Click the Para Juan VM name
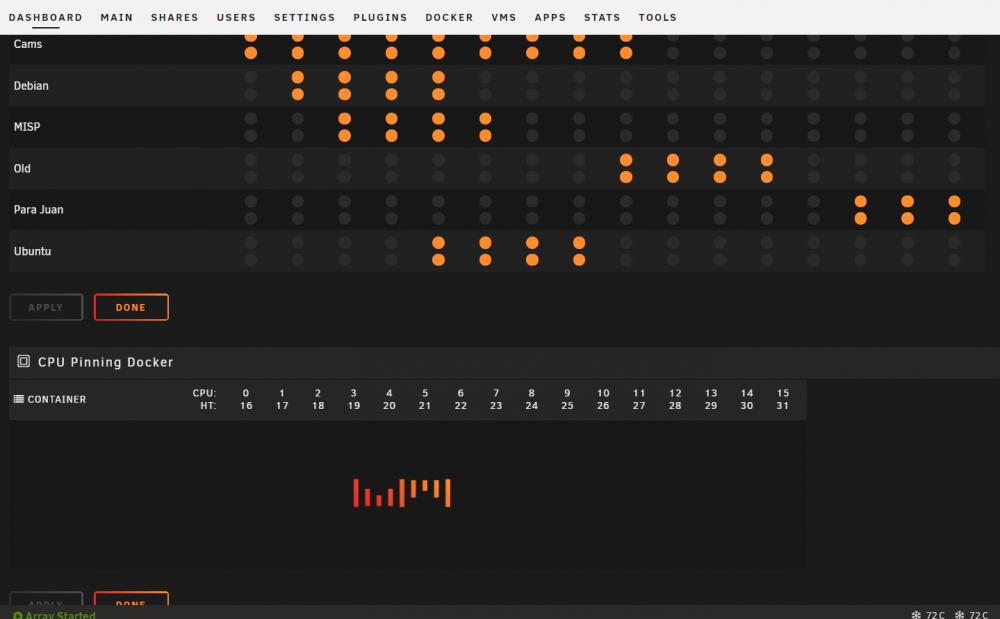Viewport: 1000px width, 619px height. (x=39, y=210)
